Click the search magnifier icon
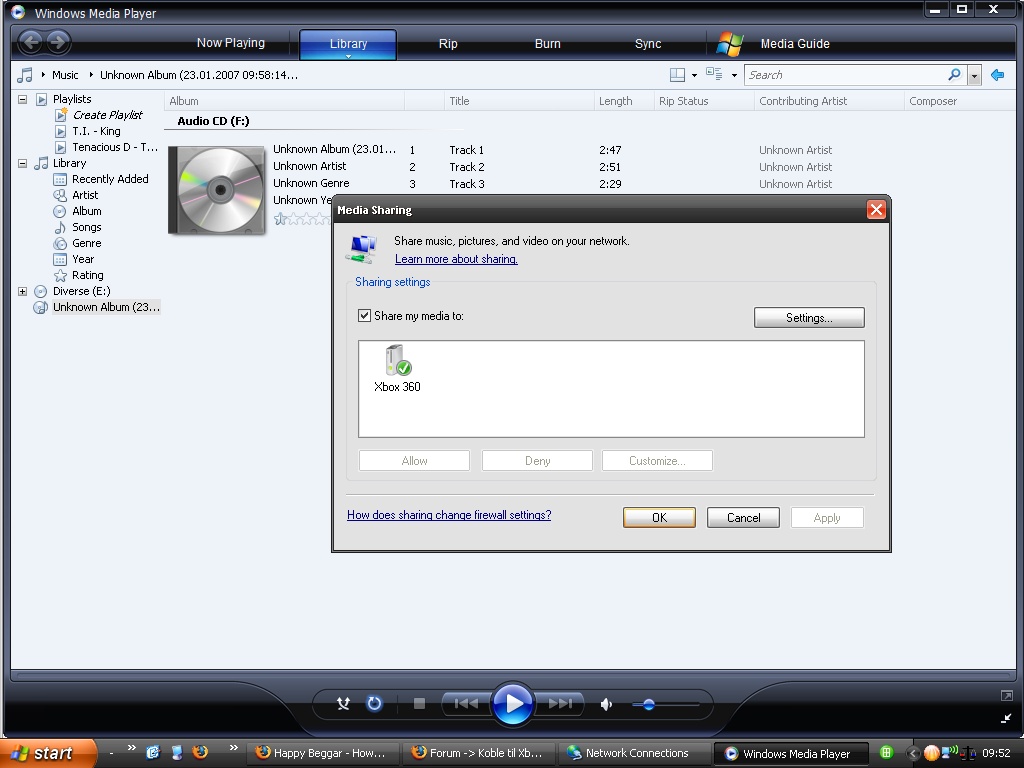This screenshot has height=768, width=1024. click(954, 74)
